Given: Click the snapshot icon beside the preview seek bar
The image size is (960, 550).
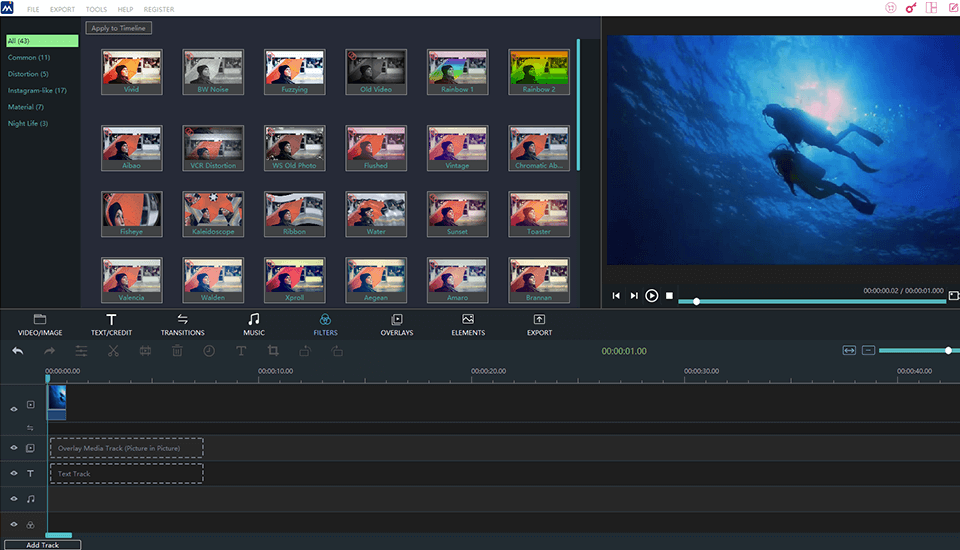Looking at the screenshot, I should [953, 296].
